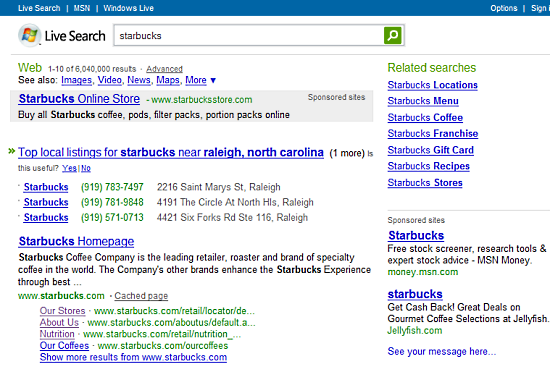Open Windows Live in top bar
550x372 pixels.
click(128, 8)
